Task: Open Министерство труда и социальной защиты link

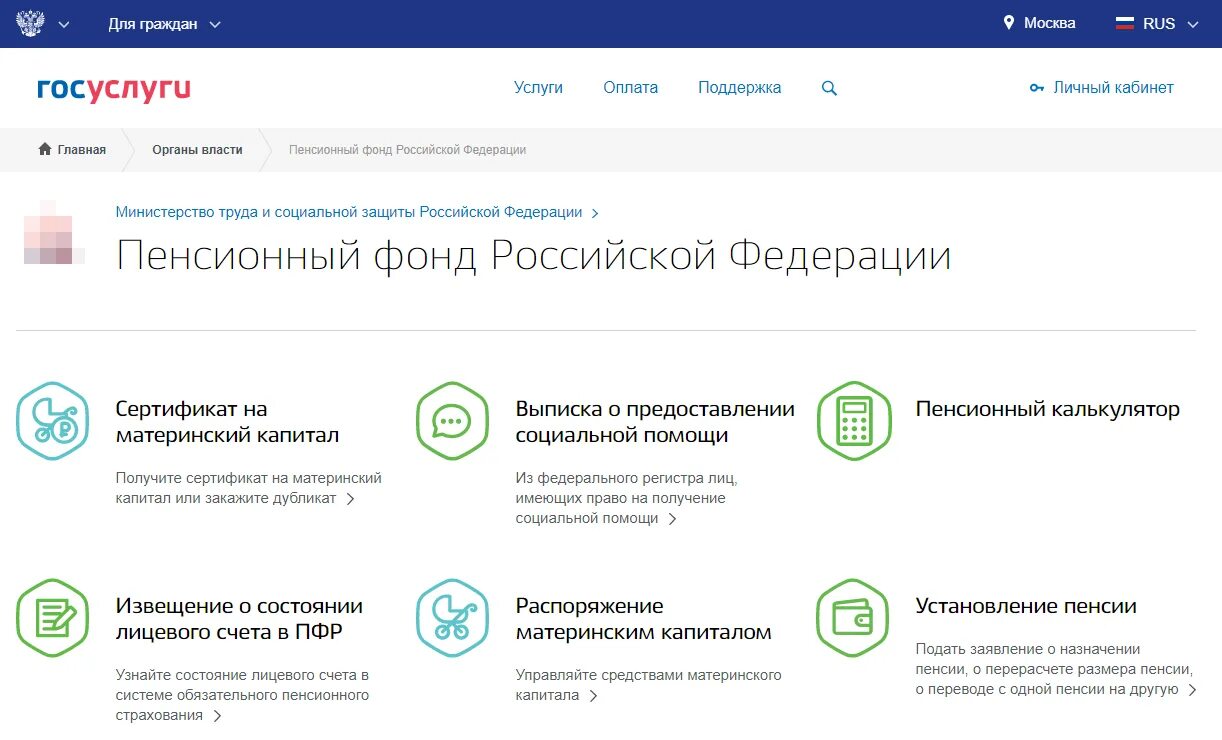Action: coord(349,212)
